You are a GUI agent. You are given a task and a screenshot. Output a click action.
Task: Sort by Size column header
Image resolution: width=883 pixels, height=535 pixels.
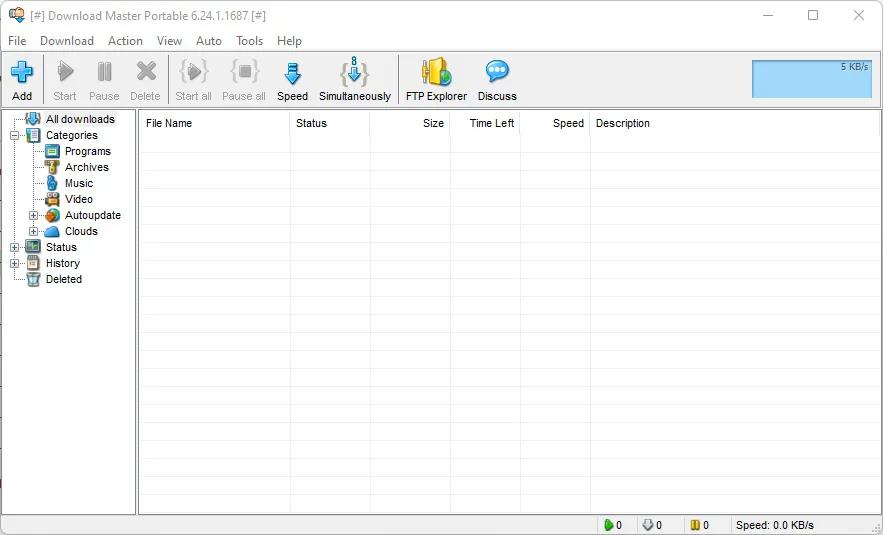tap(409, 123)
